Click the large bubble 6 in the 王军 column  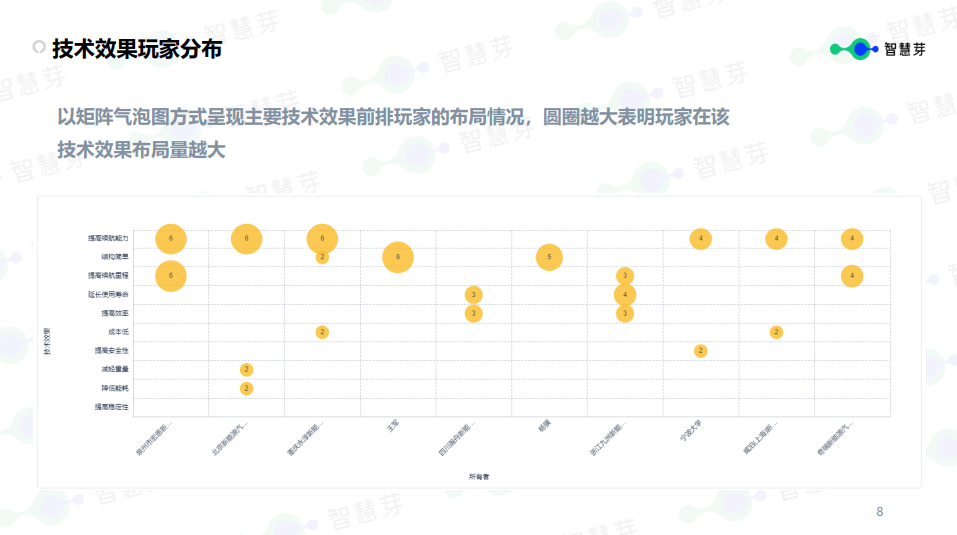click(x=398, y=257)
